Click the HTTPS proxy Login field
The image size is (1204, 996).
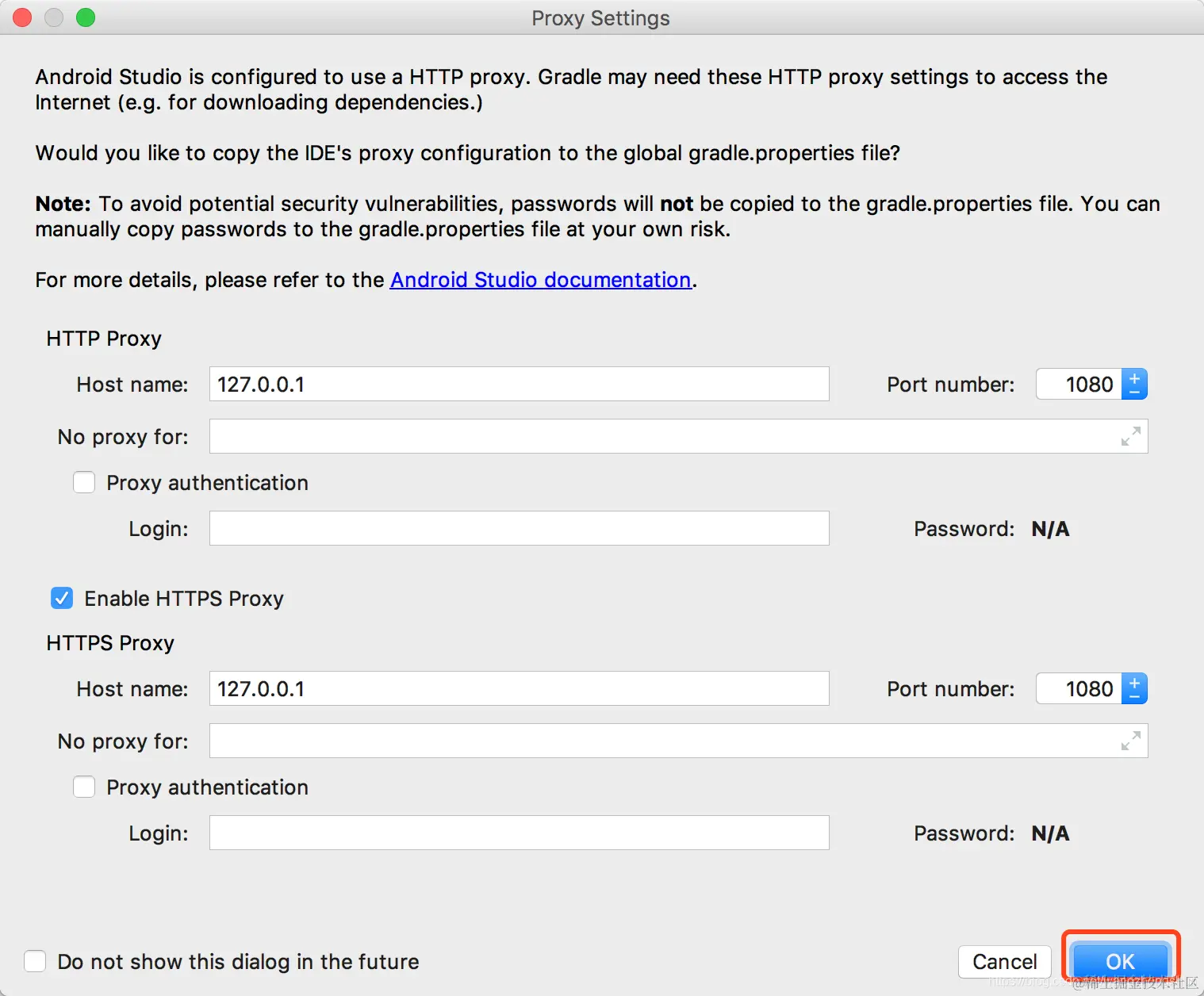click(519, 833)
